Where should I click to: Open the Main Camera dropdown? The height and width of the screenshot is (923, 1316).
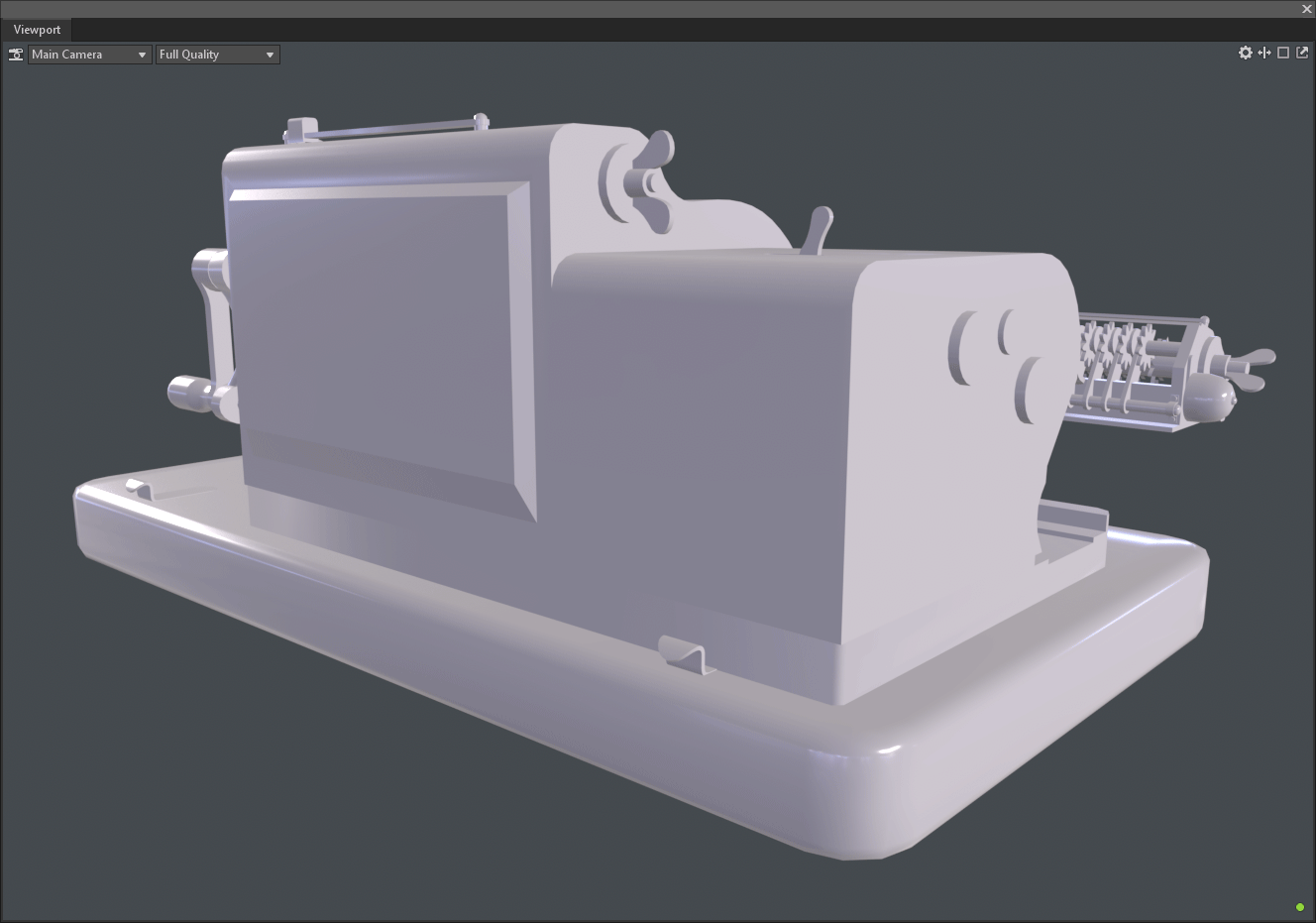pyautogui.click(x=89, y=55)
